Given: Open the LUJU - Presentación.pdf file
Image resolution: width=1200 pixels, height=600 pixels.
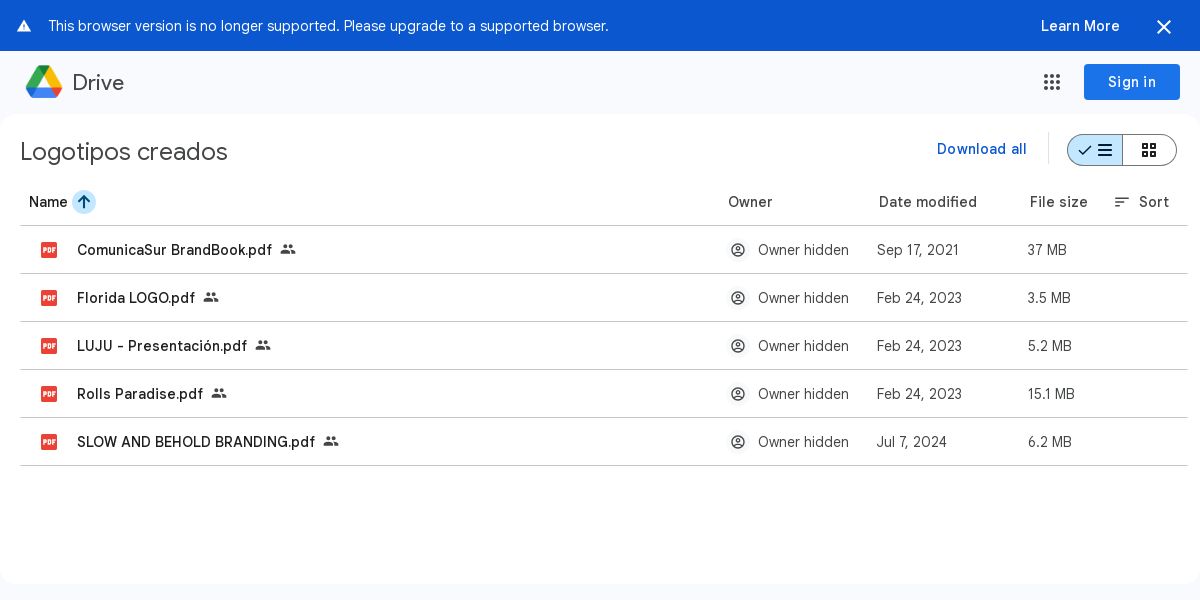Looking at the screenshot, I should pyautogui.click(x=162, y=346).
